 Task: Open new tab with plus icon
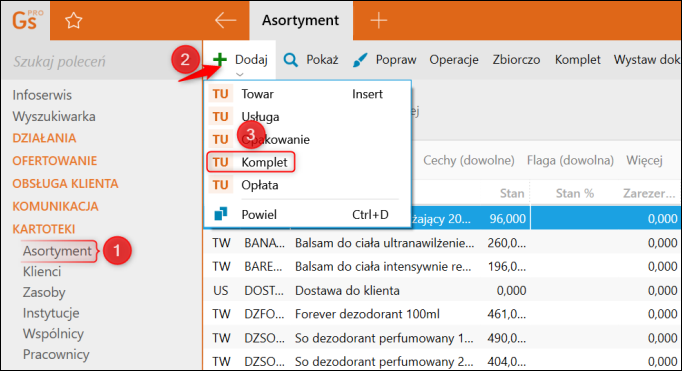pyautogui.click(x=378, y=20)
